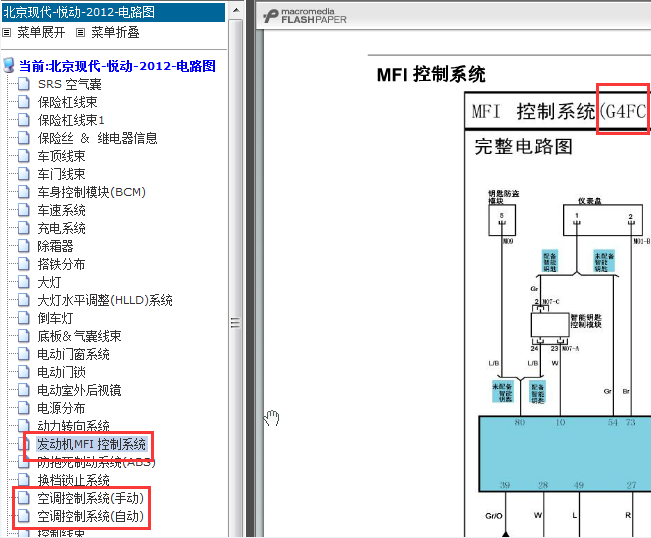The image size is (651, 538).
Task: Click the 菜单折叠 collapse-menu icon
Action: tap(81, 32)
